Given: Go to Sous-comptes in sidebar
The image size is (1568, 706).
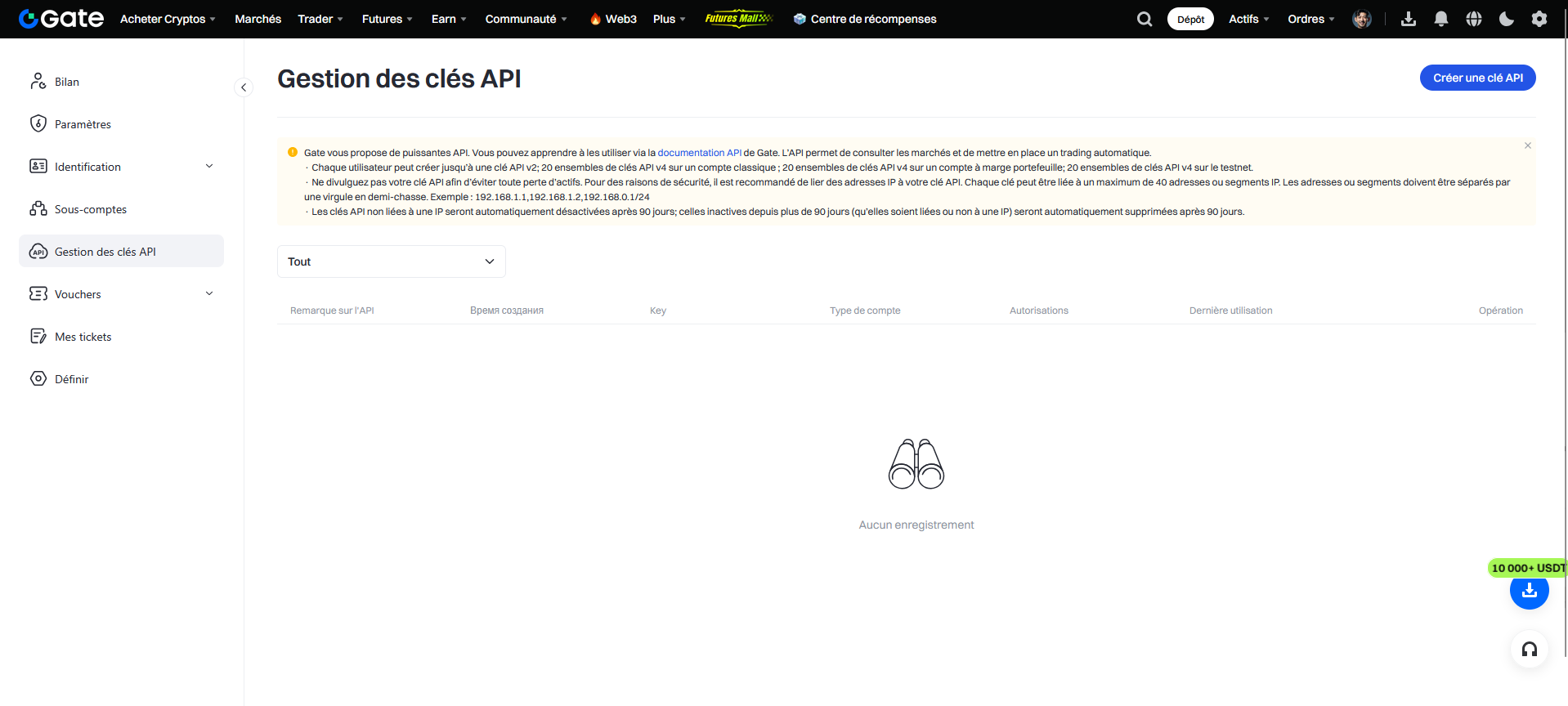Looking at the screenshot, I should [x=90, y=209].
